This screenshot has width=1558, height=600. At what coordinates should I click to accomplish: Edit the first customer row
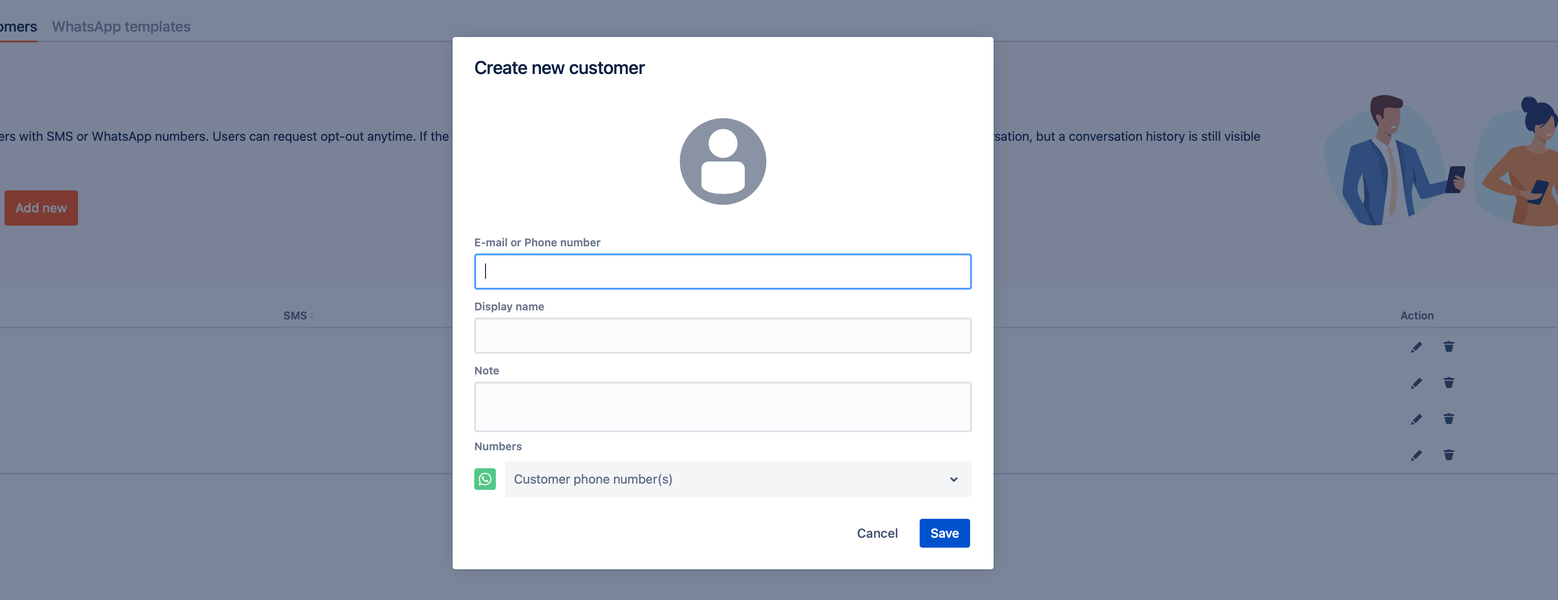[1416, 346]
